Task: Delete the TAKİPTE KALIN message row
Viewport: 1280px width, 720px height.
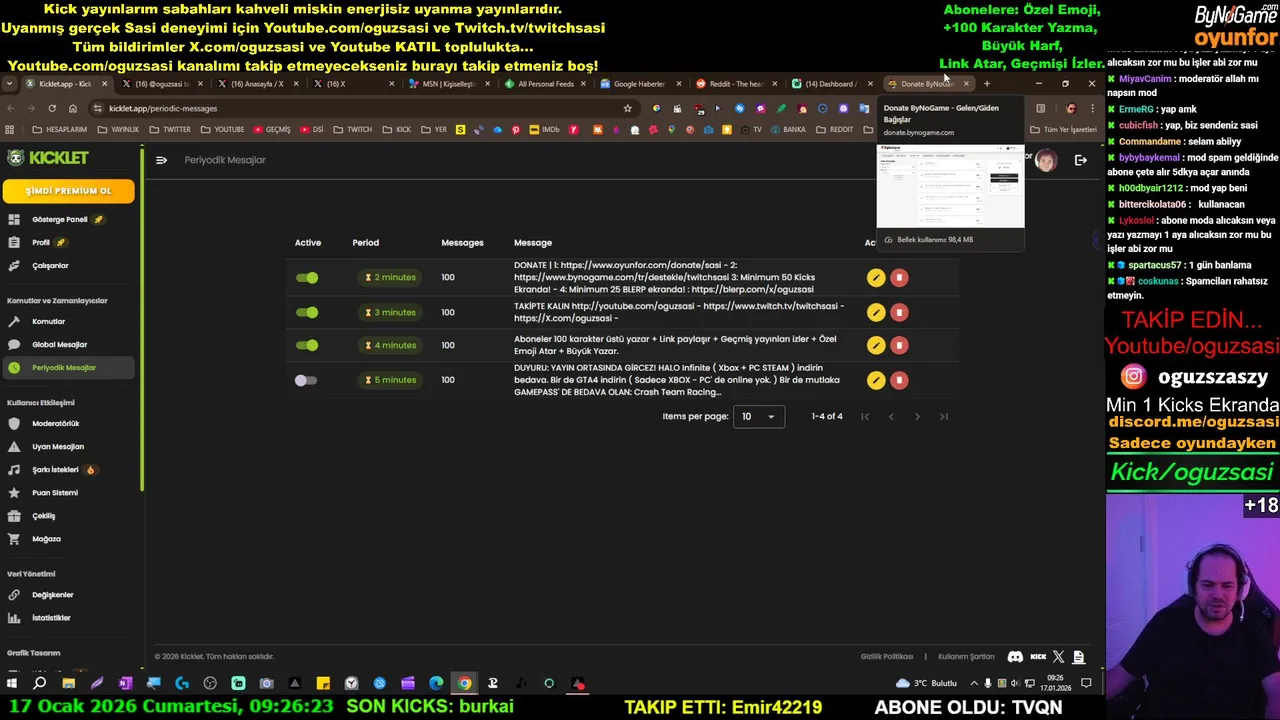Action: coord(899,313)
